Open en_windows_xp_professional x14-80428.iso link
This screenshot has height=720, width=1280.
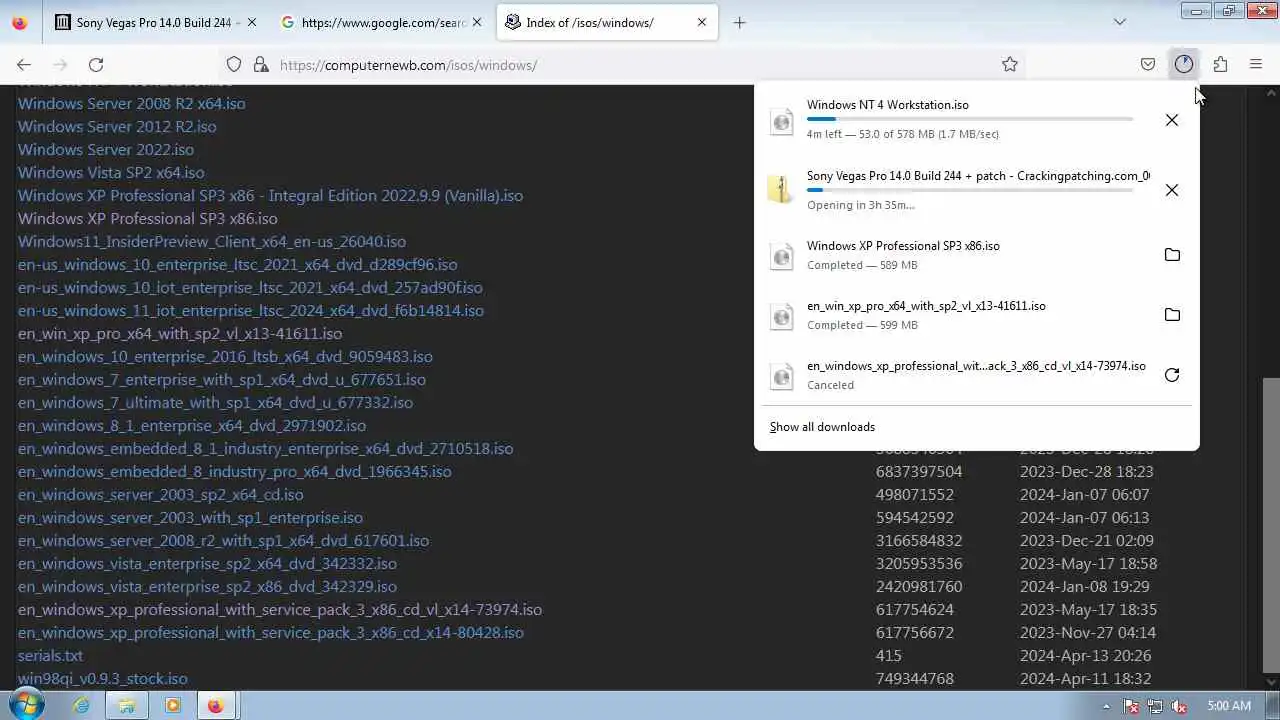coord(271,632)
